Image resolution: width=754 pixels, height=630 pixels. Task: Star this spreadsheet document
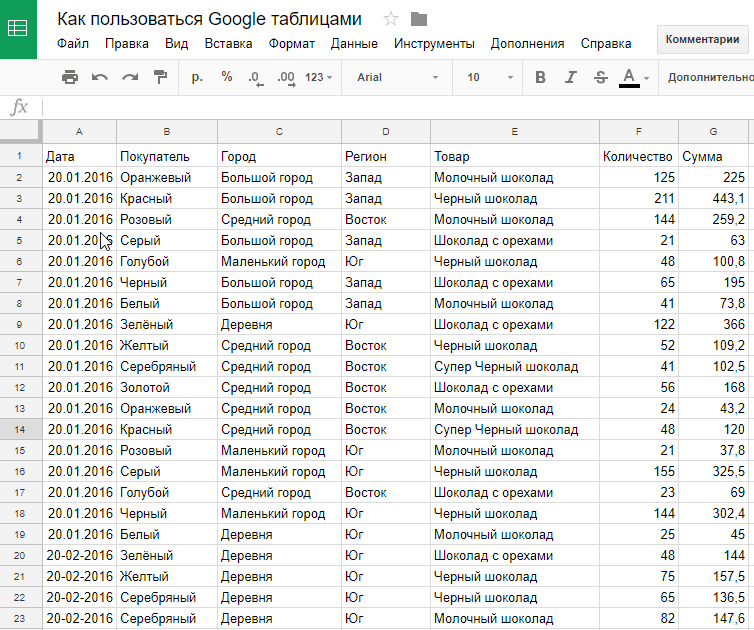(391, 20)
